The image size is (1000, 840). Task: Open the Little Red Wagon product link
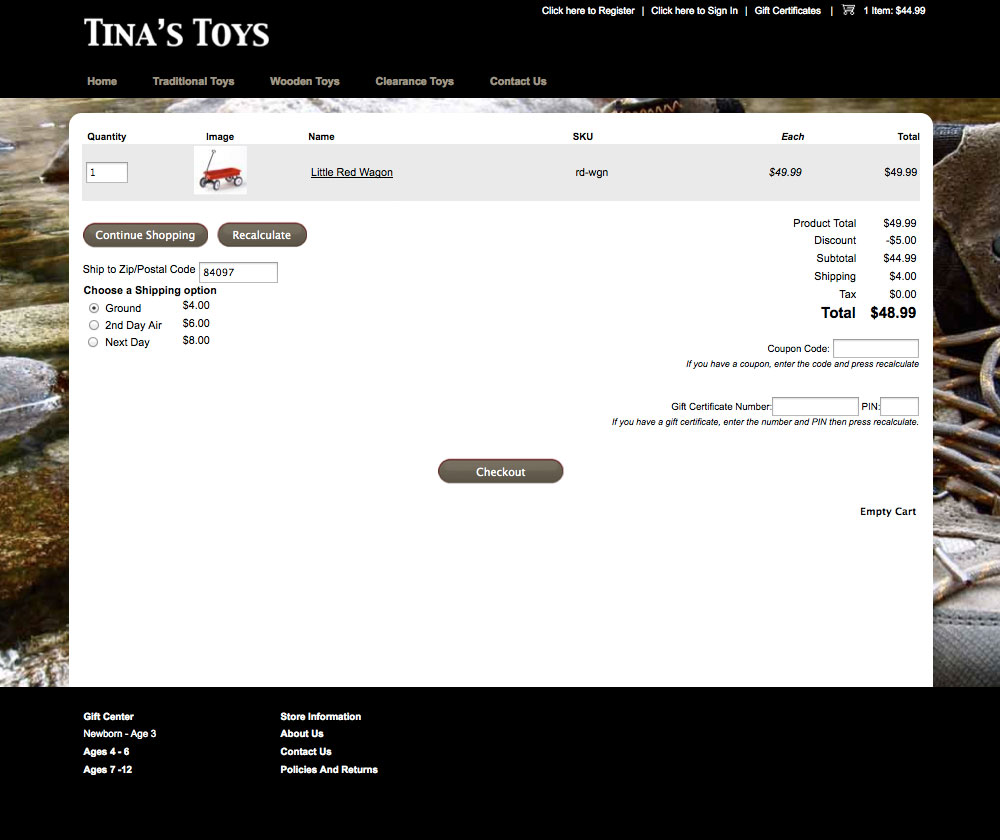pos(351,172)
